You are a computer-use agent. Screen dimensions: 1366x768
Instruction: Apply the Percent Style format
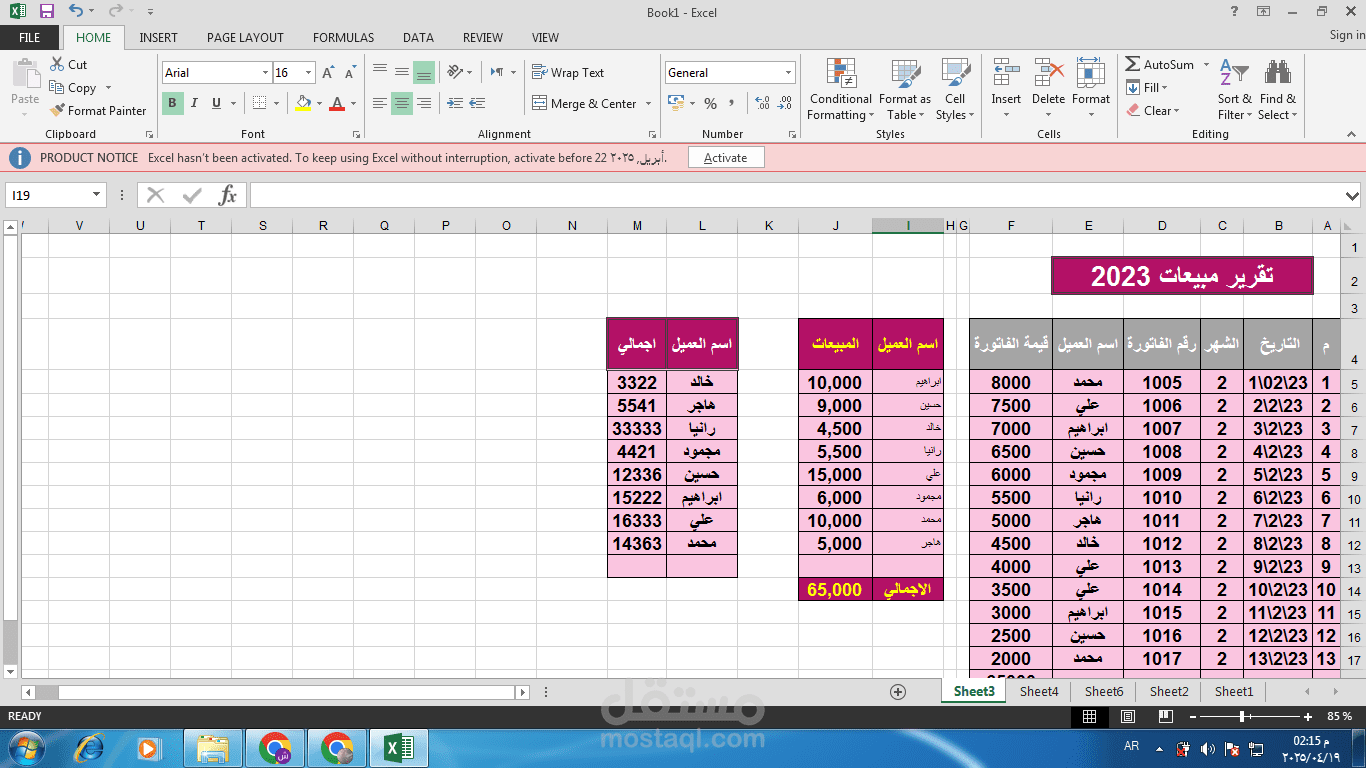pyautogui.click(x=710, y=103)
